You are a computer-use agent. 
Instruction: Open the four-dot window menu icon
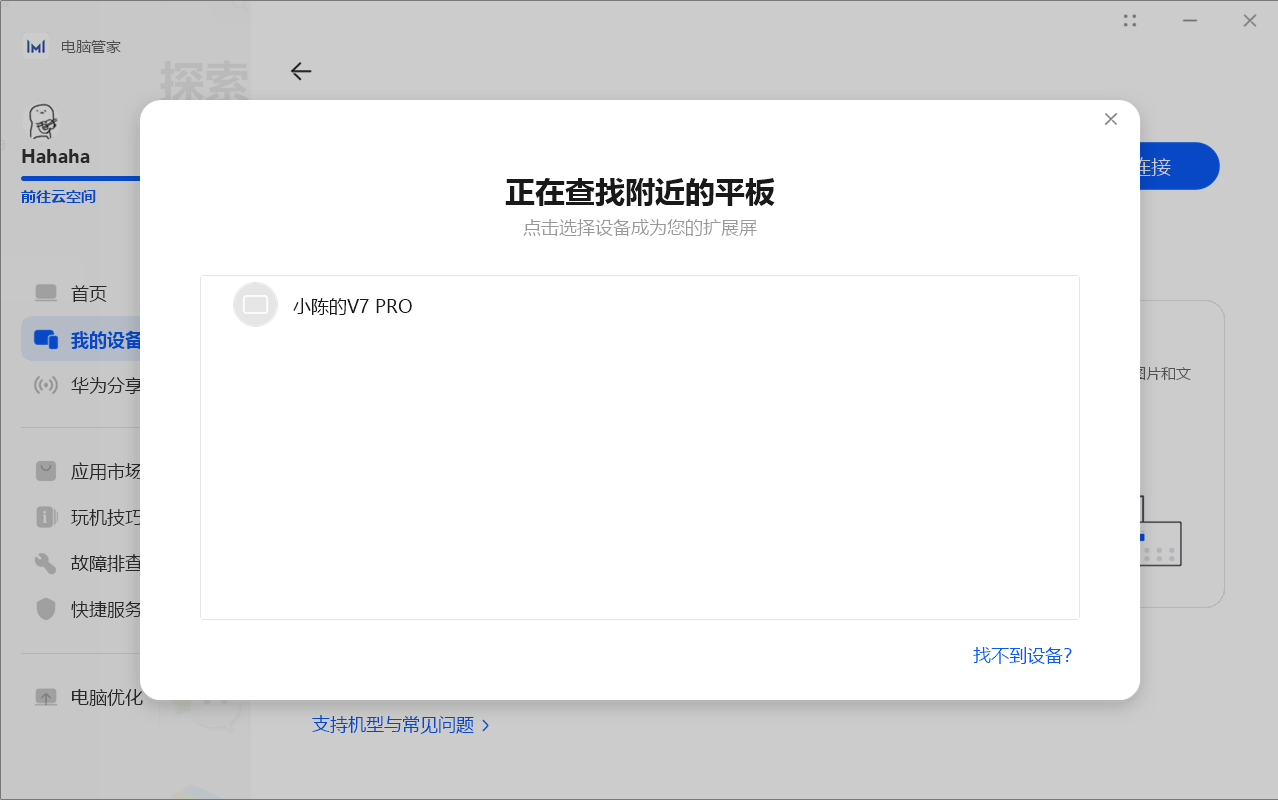click(1130, 20)
